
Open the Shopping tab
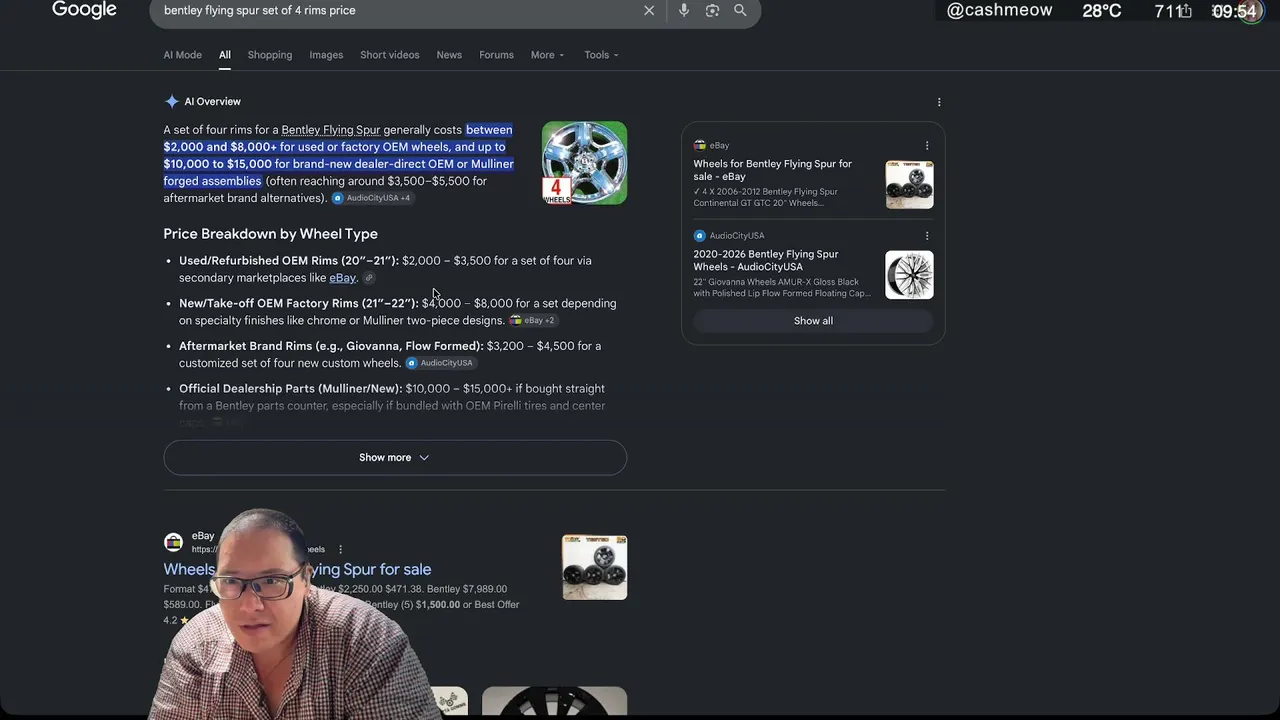pyautogui.click(x=270, y=55)
